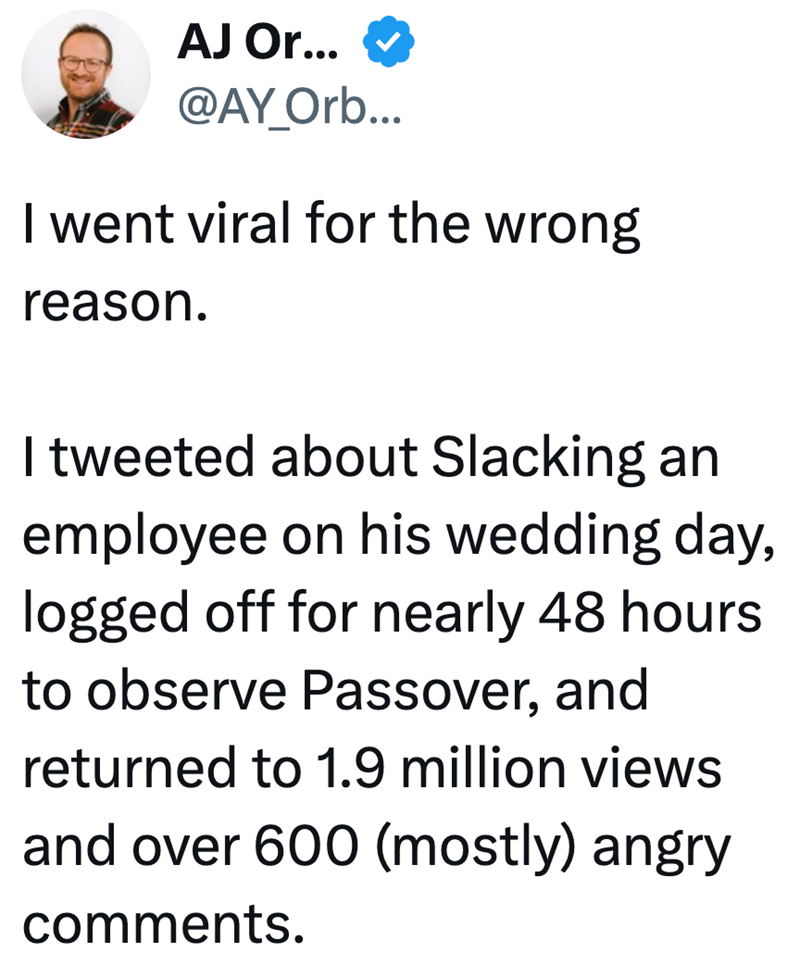Click the final word "comments."
800x978 pixels.
161,921
